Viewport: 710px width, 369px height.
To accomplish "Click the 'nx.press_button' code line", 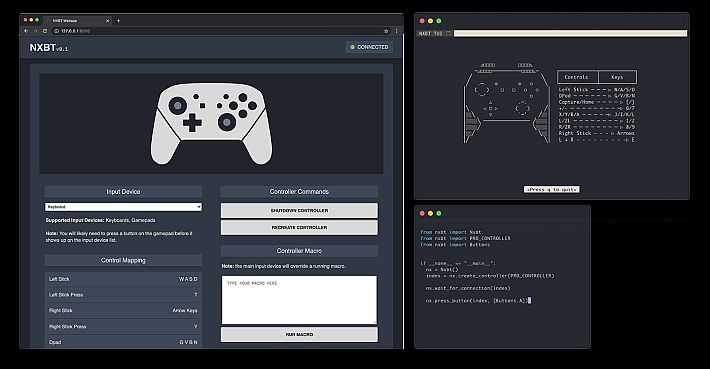I will [x=478, y=300].
